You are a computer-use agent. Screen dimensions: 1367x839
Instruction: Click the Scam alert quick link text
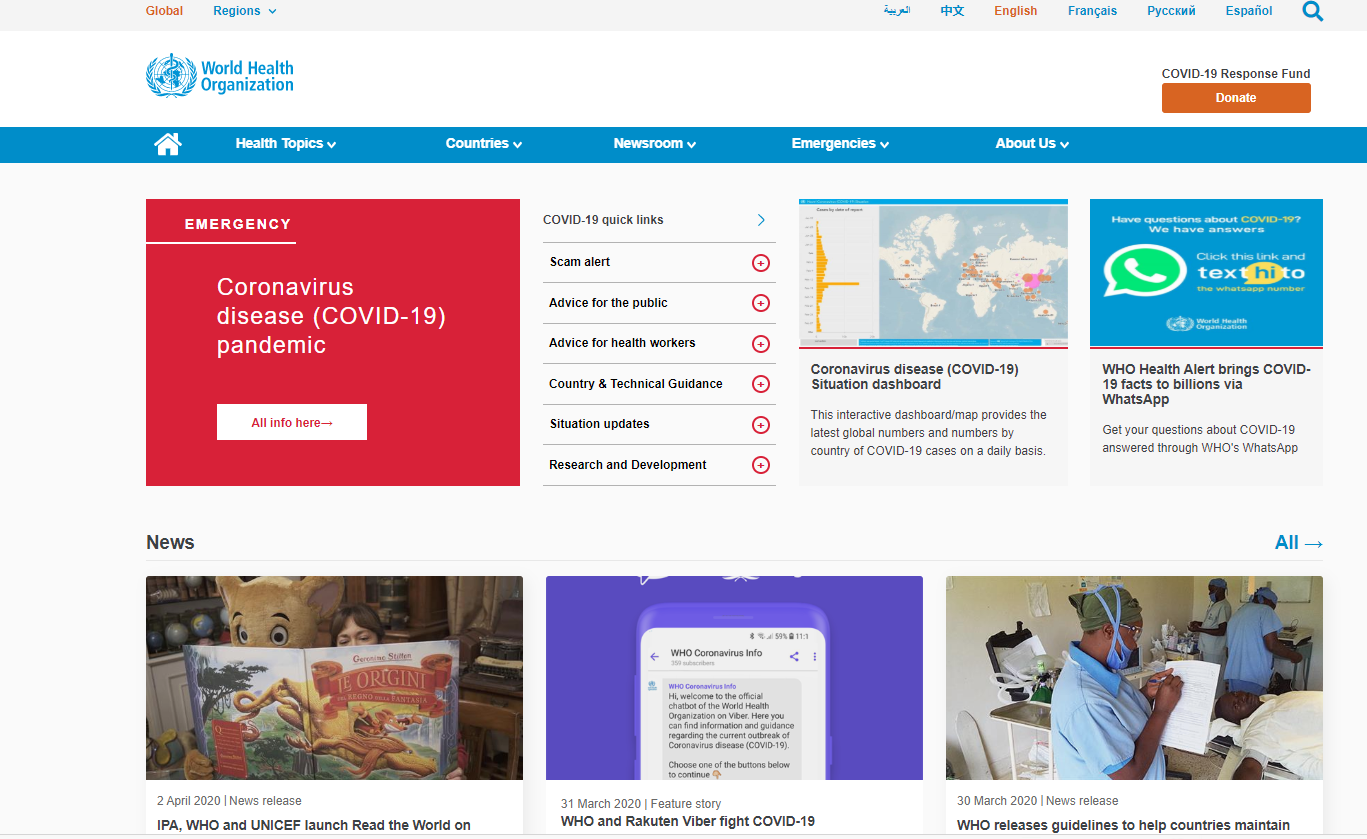[580, 262]
